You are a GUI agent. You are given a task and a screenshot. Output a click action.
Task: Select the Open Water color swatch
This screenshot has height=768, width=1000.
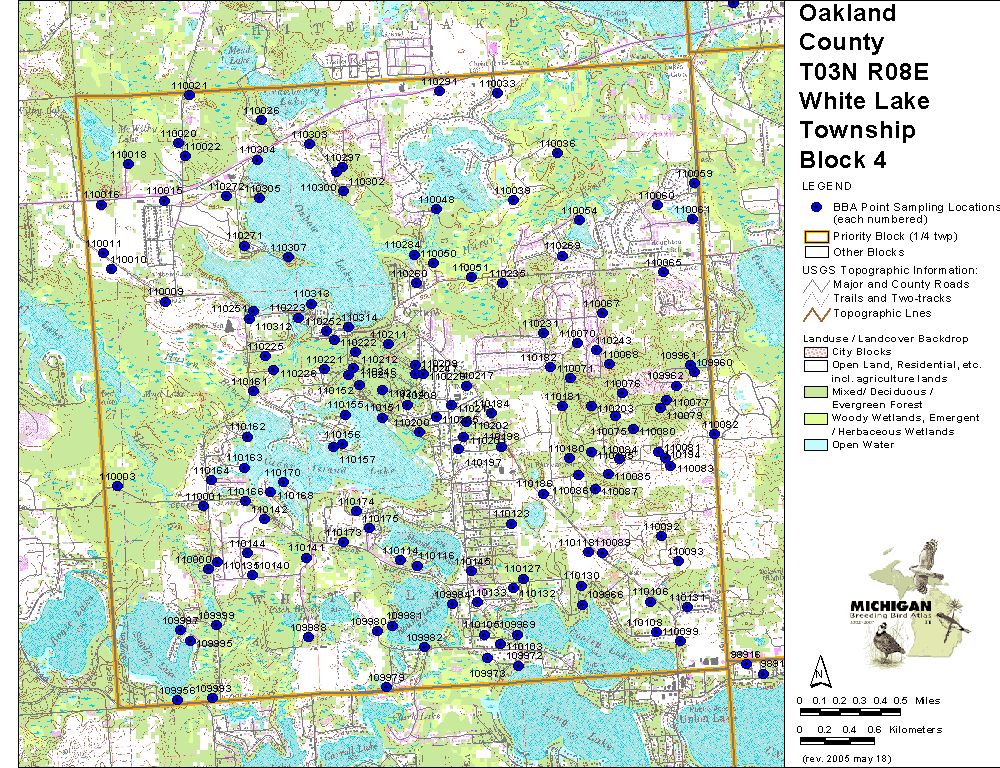coord(816,445)
